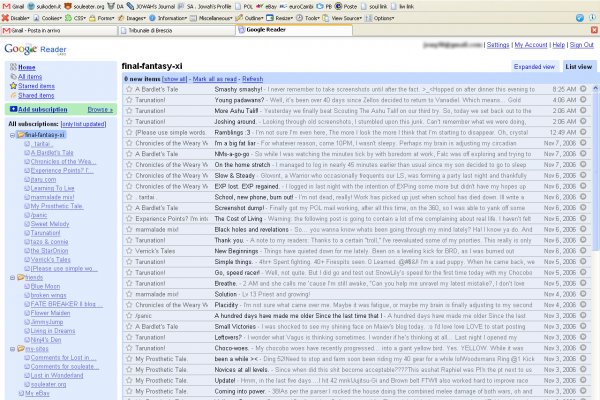Viewport: 600px width, 400px height.
Task: Star the 'Smashy smashy!' entry
Action: point(129,89)
